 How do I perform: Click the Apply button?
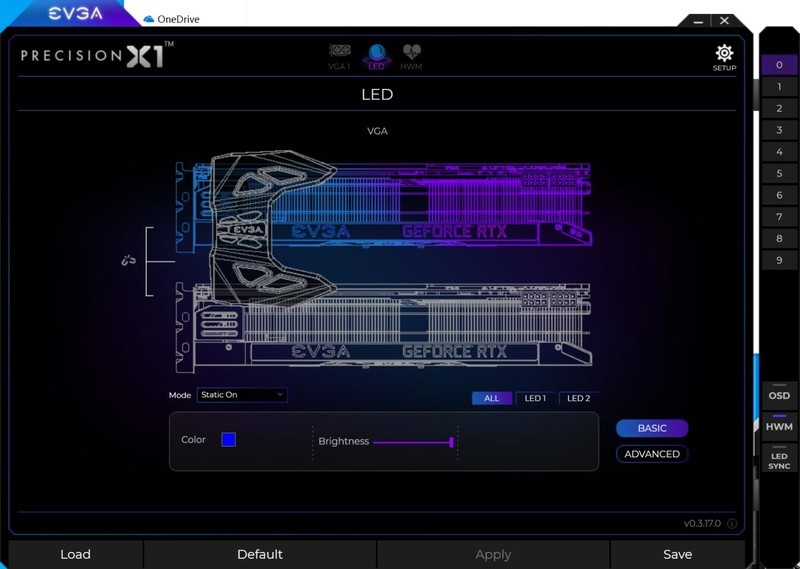493,554
